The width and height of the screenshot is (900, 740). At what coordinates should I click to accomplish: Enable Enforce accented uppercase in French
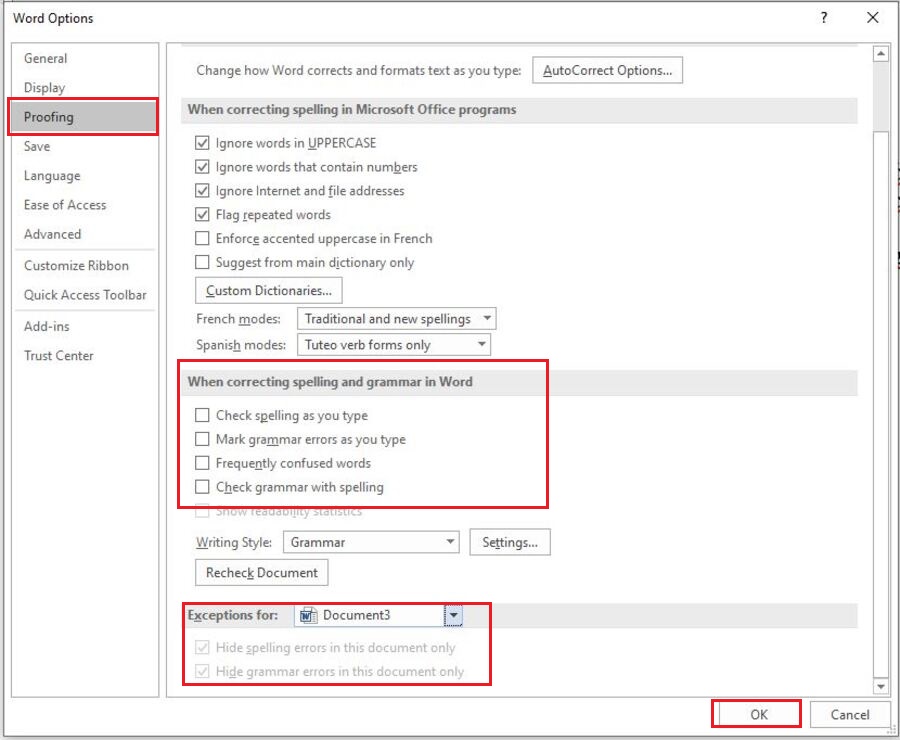(202, 238)
